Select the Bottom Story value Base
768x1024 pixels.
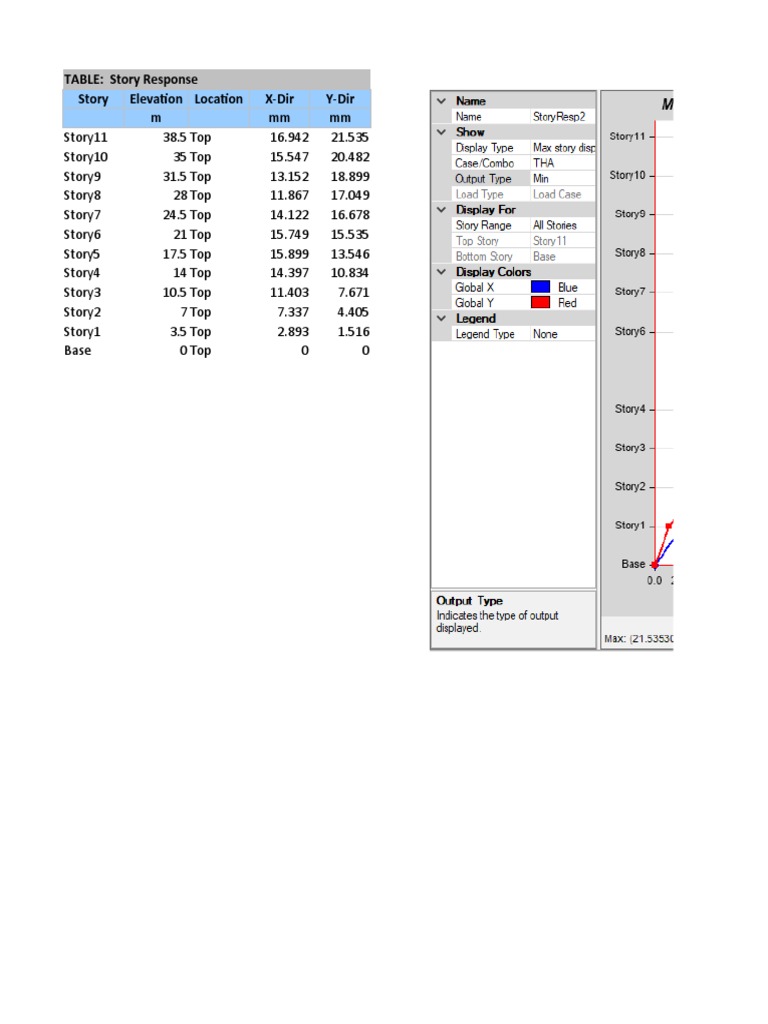tap(562, 257)
